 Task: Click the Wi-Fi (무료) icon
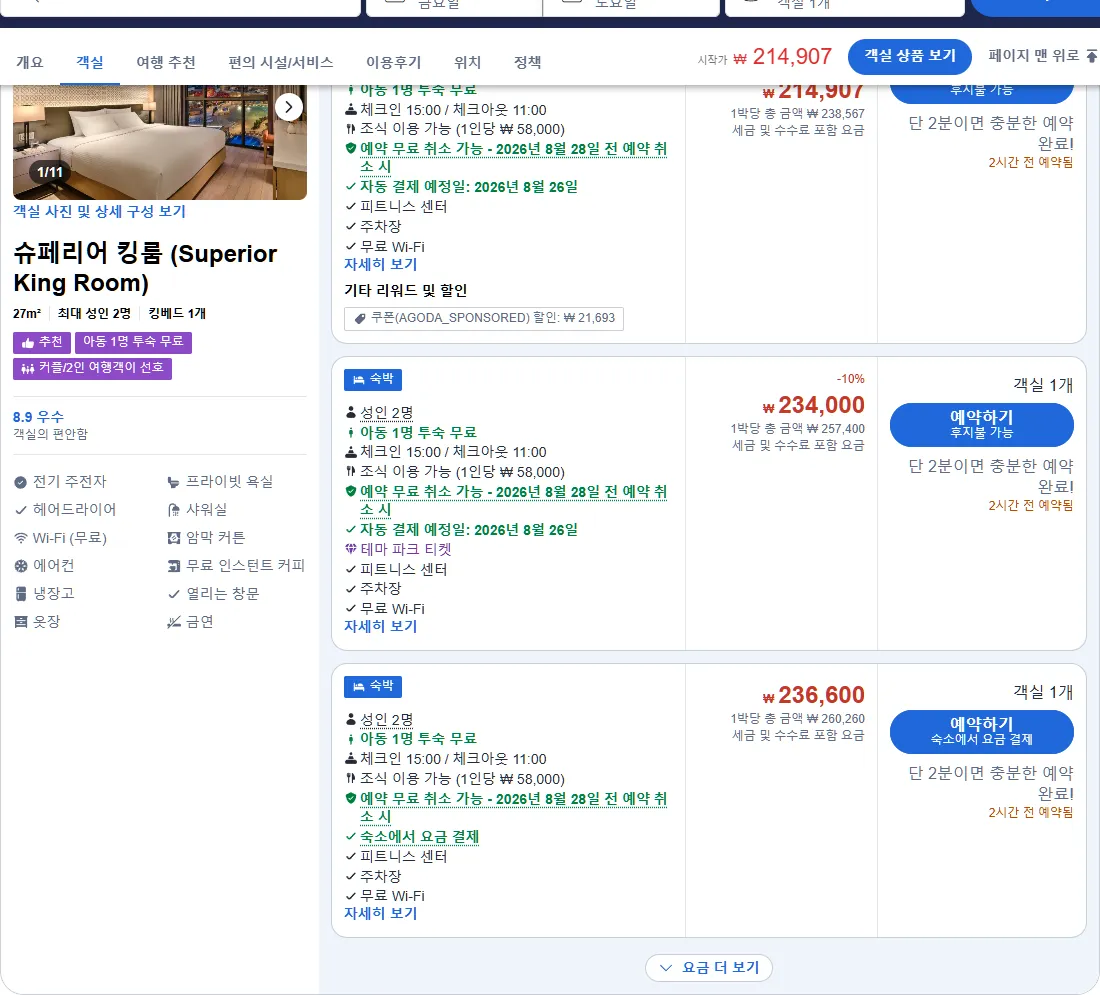[20, 538]
